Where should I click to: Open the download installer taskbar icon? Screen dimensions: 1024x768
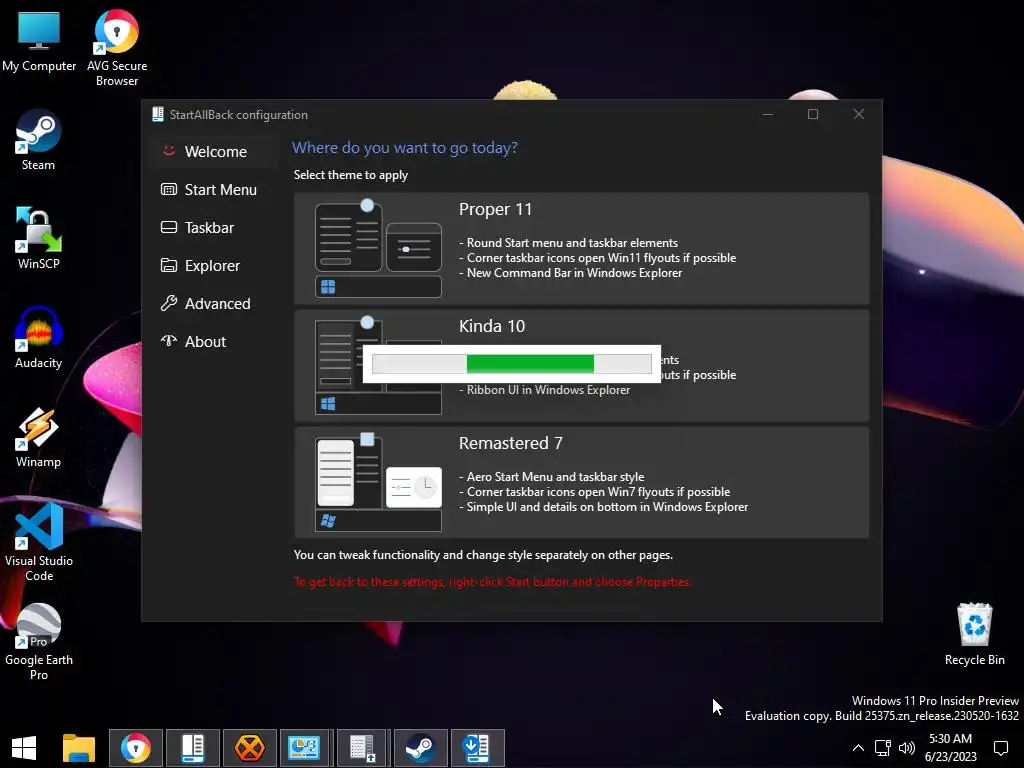point(477,748)
